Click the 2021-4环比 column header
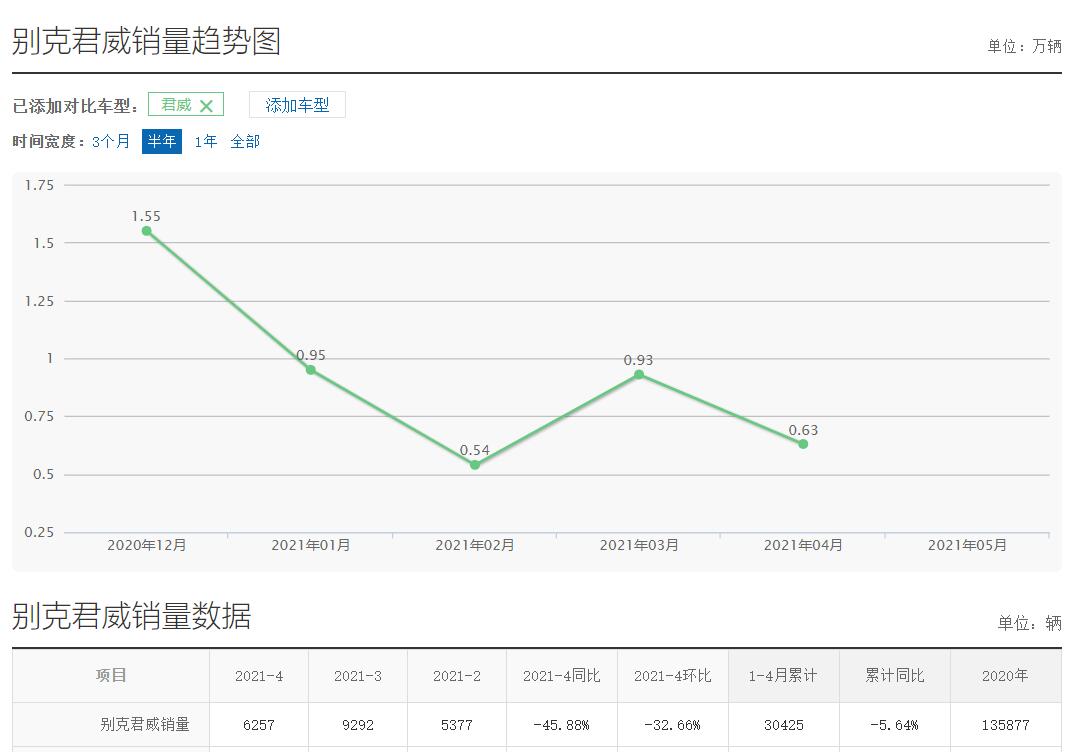 [x=673, y=676]
